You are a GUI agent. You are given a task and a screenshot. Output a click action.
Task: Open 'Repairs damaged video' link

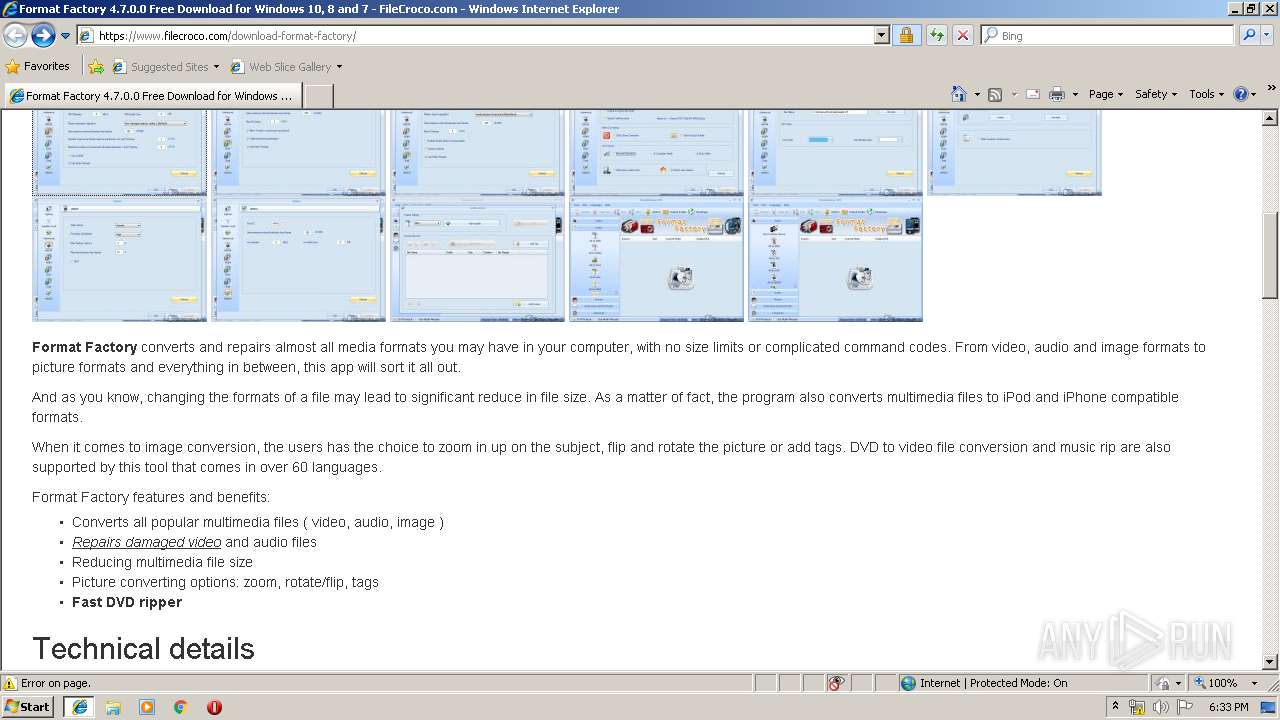coord(146,542)
